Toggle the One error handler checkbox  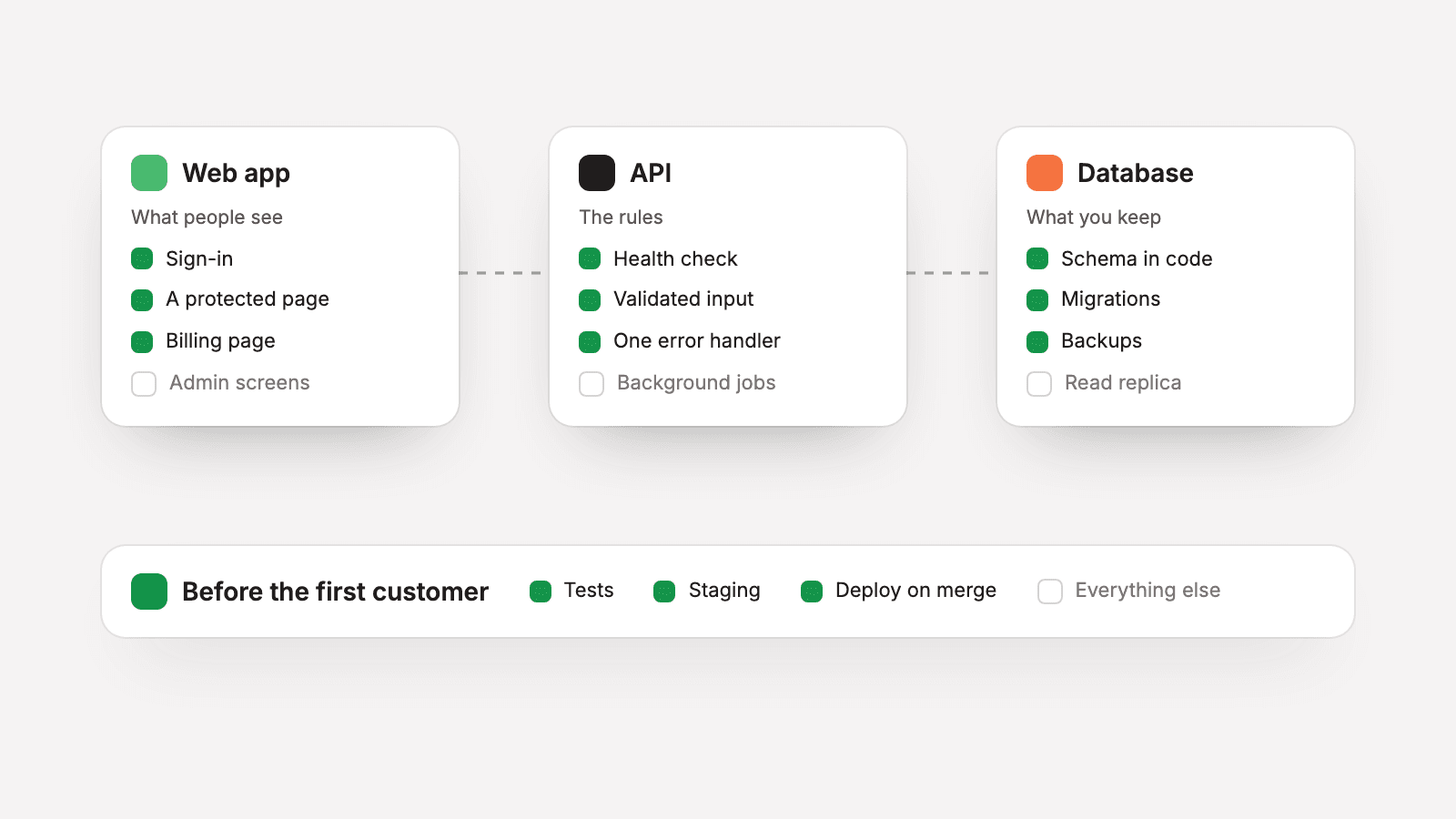pyautogui.click(x=590, y=341)
